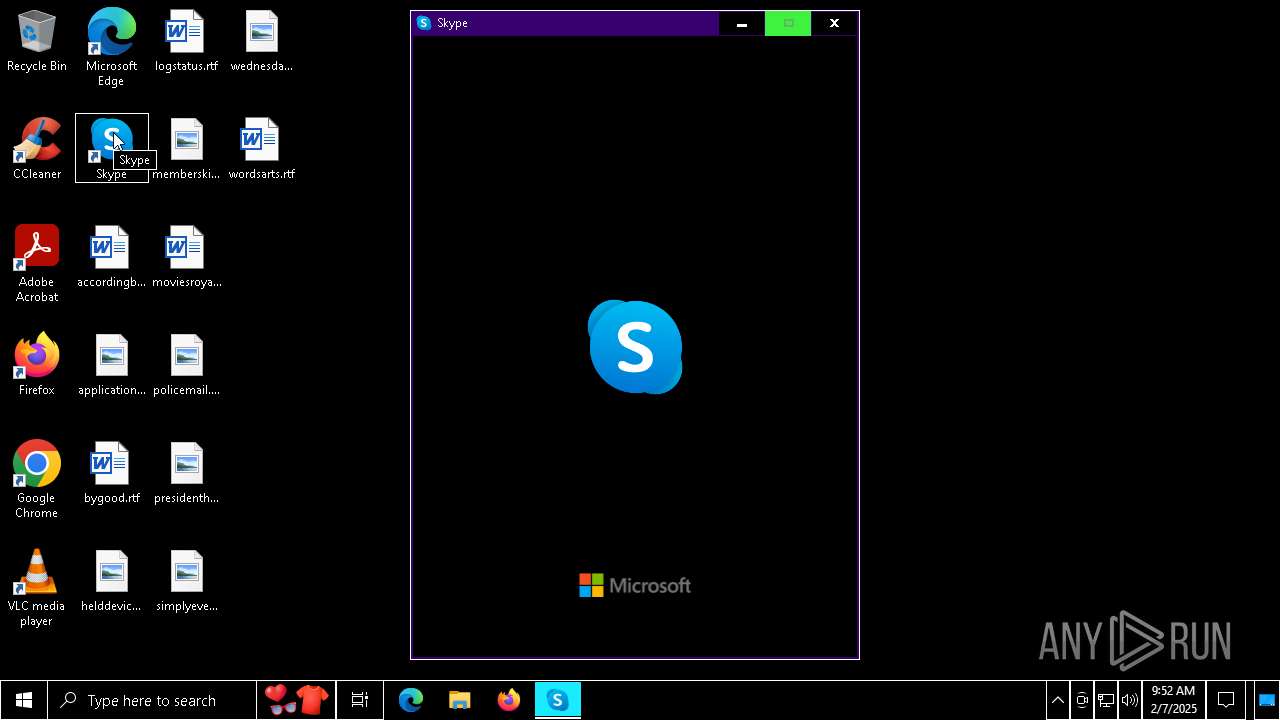
Task: Open the volume control tray icon
Action: (x=1130, y=700)
